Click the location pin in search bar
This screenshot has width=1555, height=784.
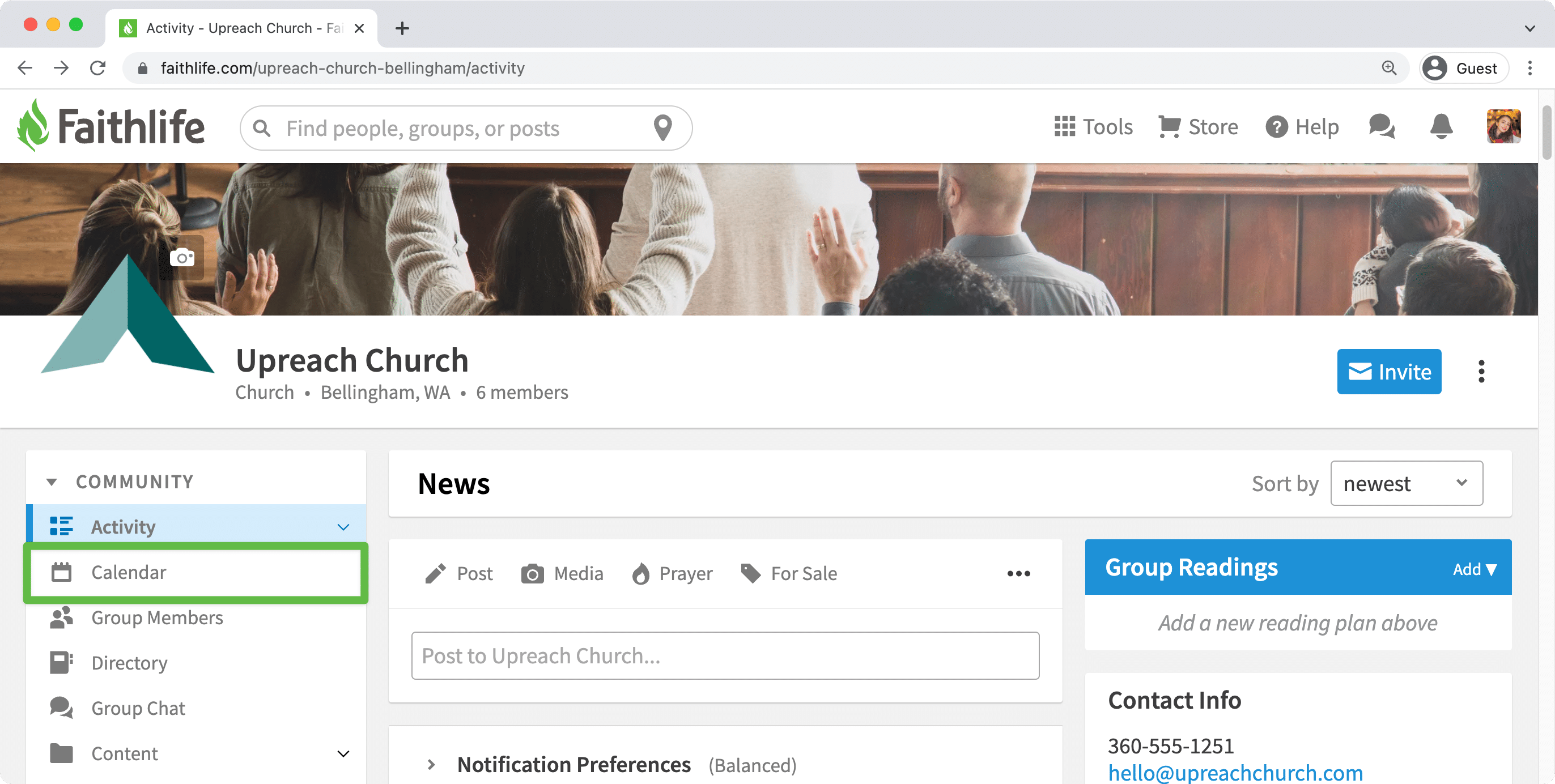[663, 128]
